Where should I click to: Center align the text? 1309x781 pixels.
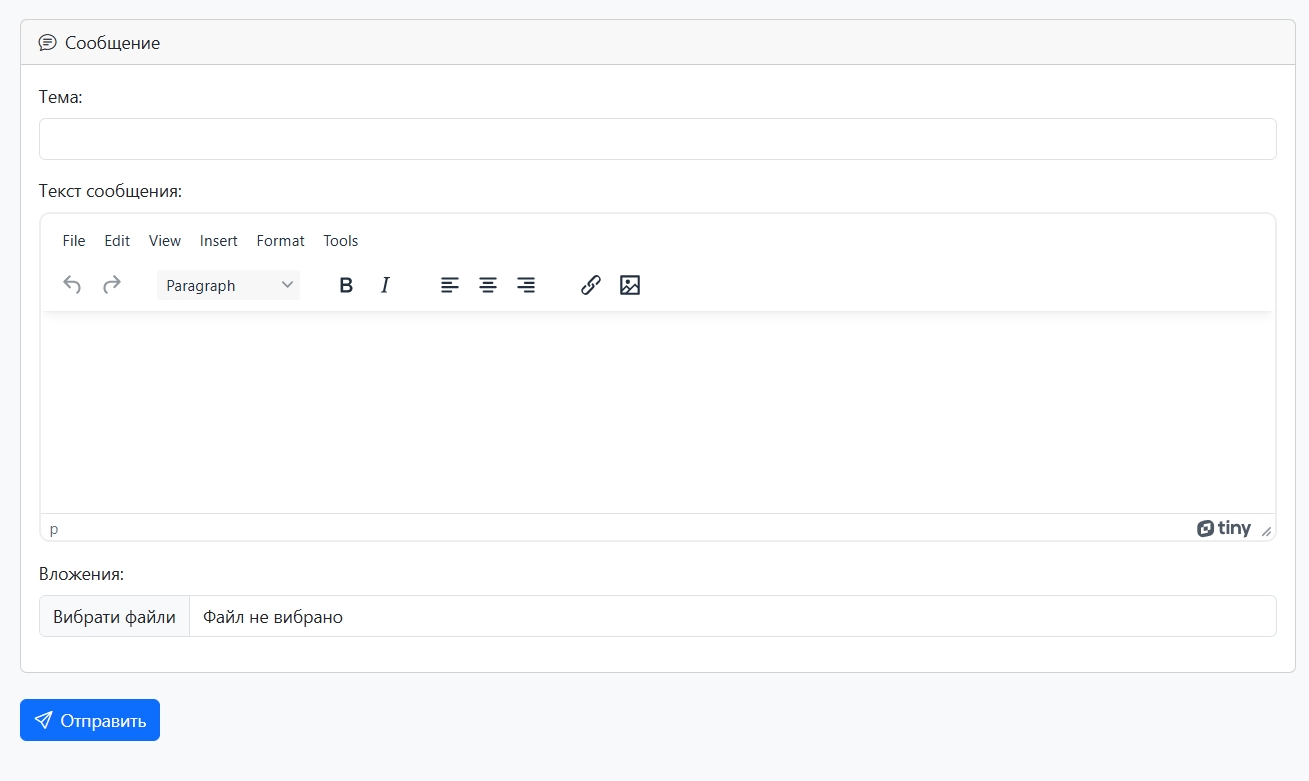488,285
